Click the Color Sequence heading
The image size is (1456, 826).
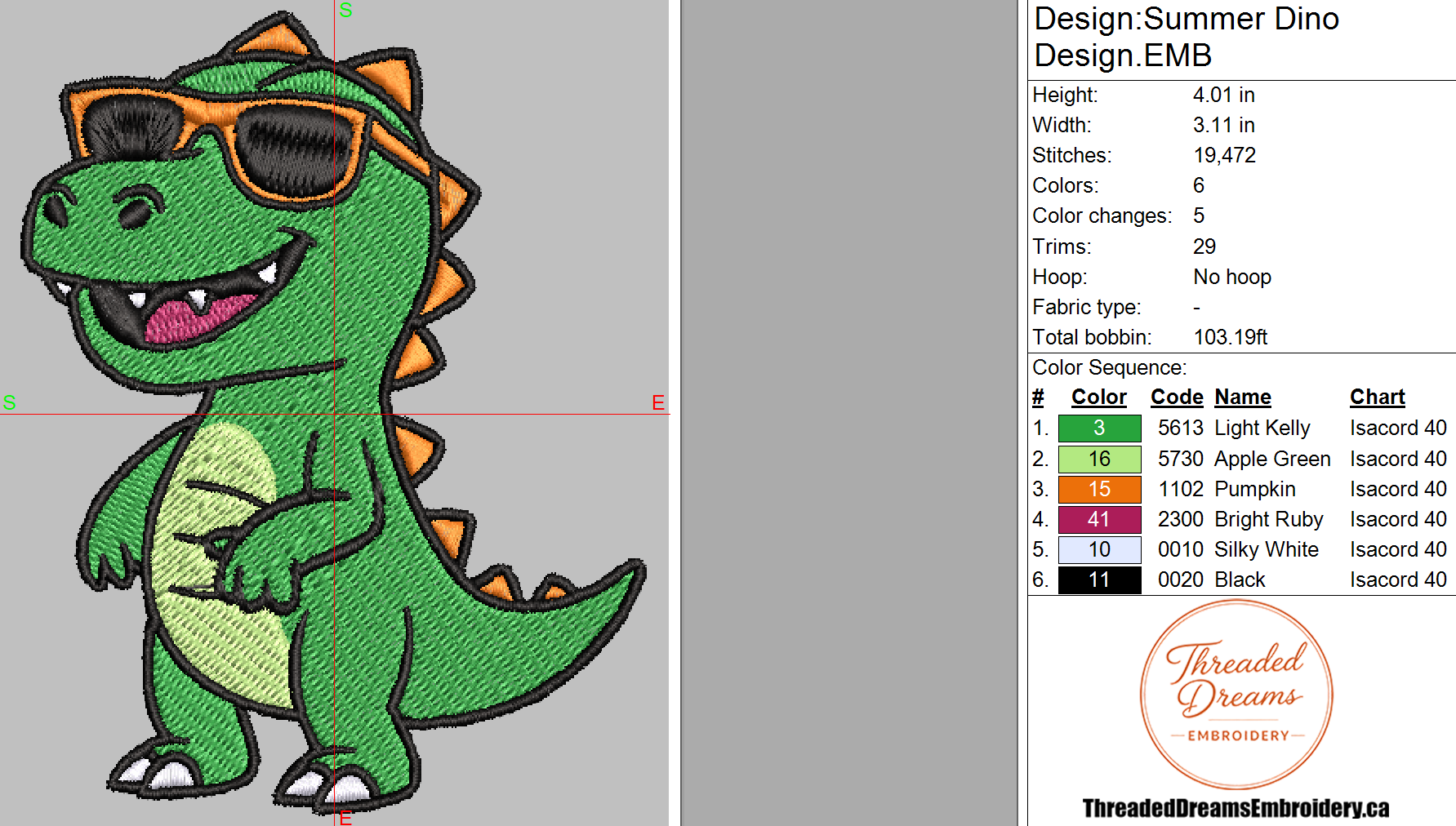(x=1109, y=368)
